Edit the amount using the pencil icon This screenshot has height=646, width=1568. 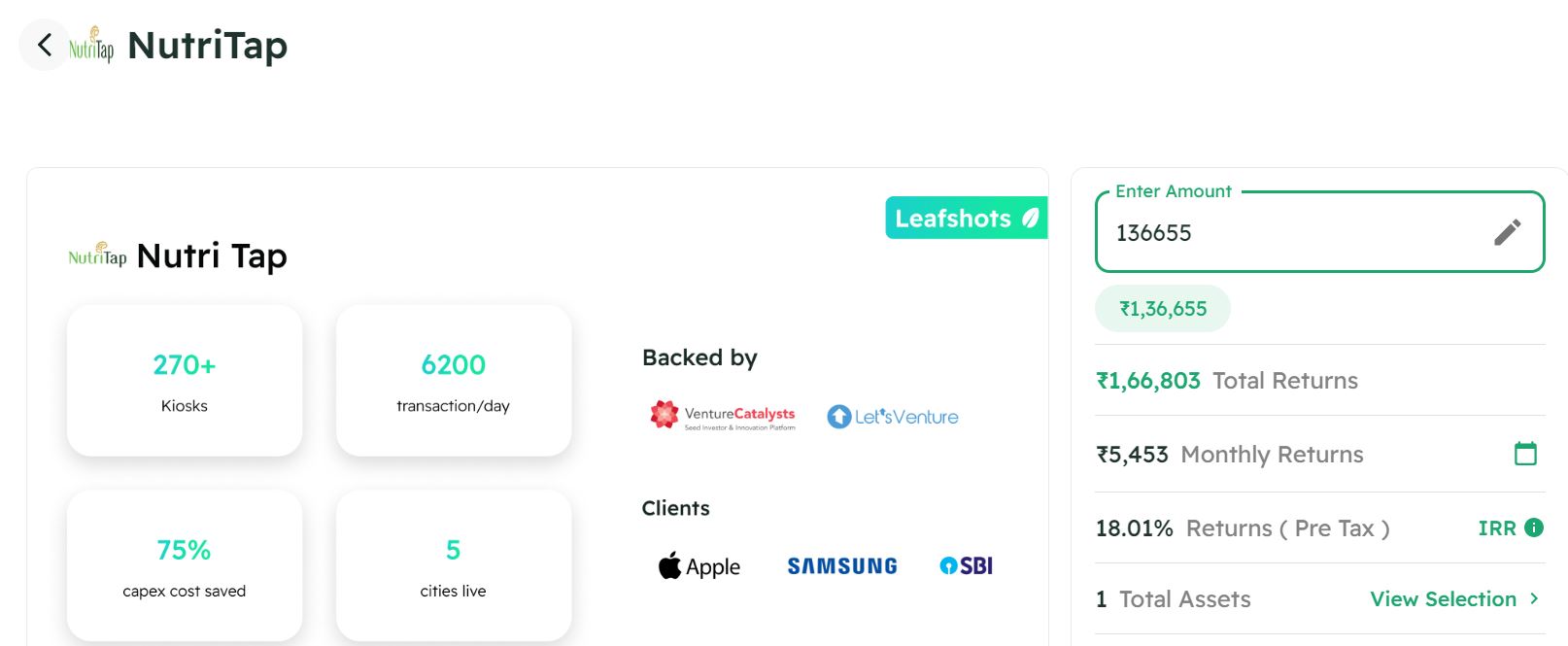click(x=1507, y=232)
